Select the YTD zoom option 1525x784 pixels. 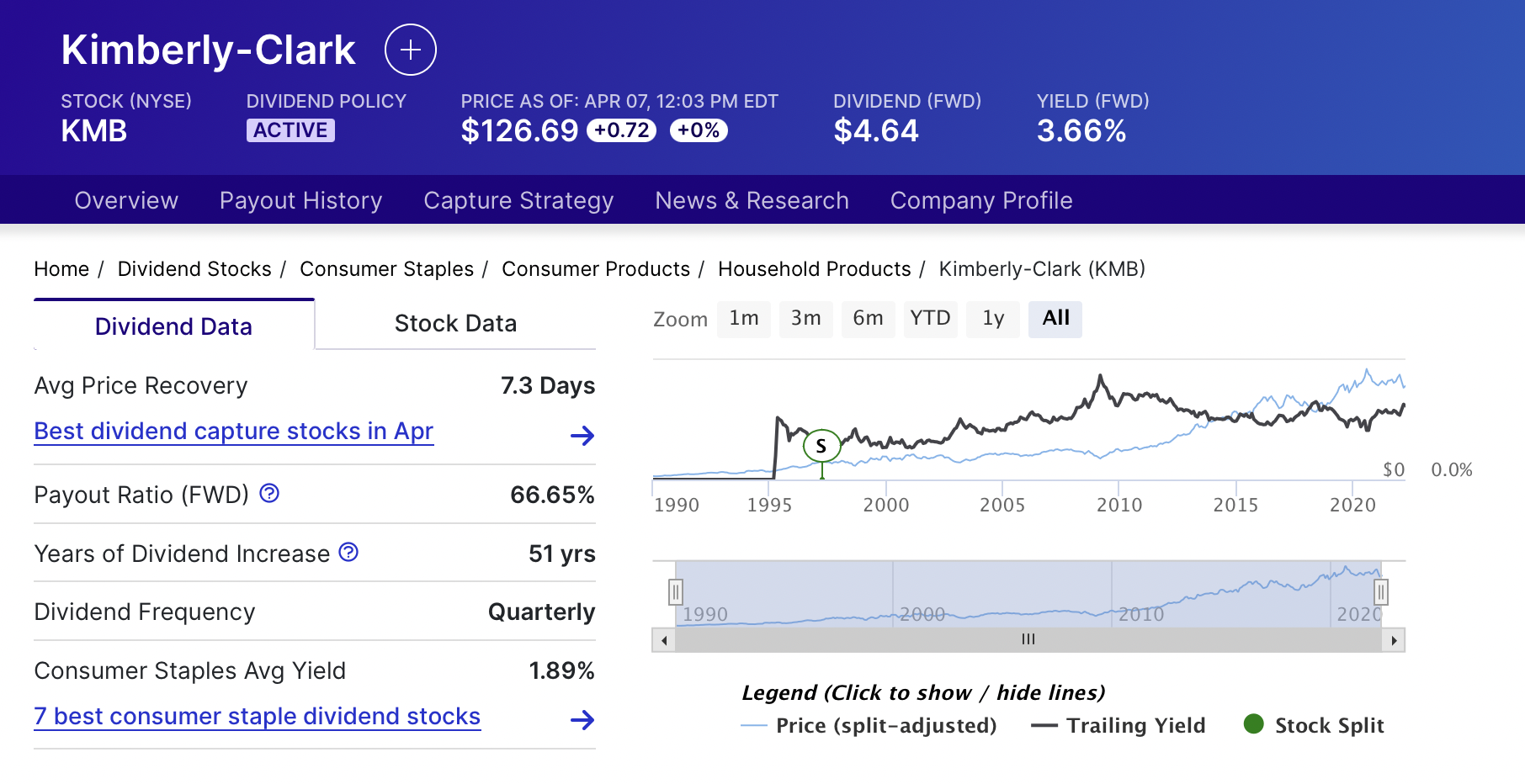click(x=931, y=319)
